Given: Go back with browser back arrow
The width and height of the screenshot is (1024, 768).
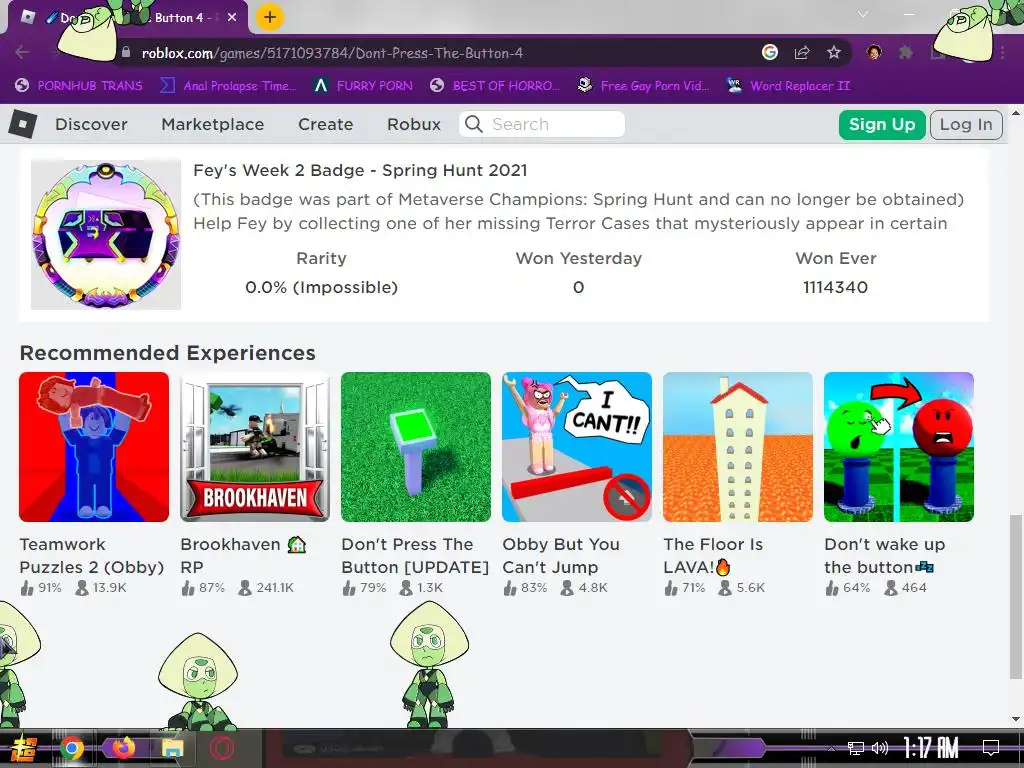Looking at the screenshot, I should (22, 52).
